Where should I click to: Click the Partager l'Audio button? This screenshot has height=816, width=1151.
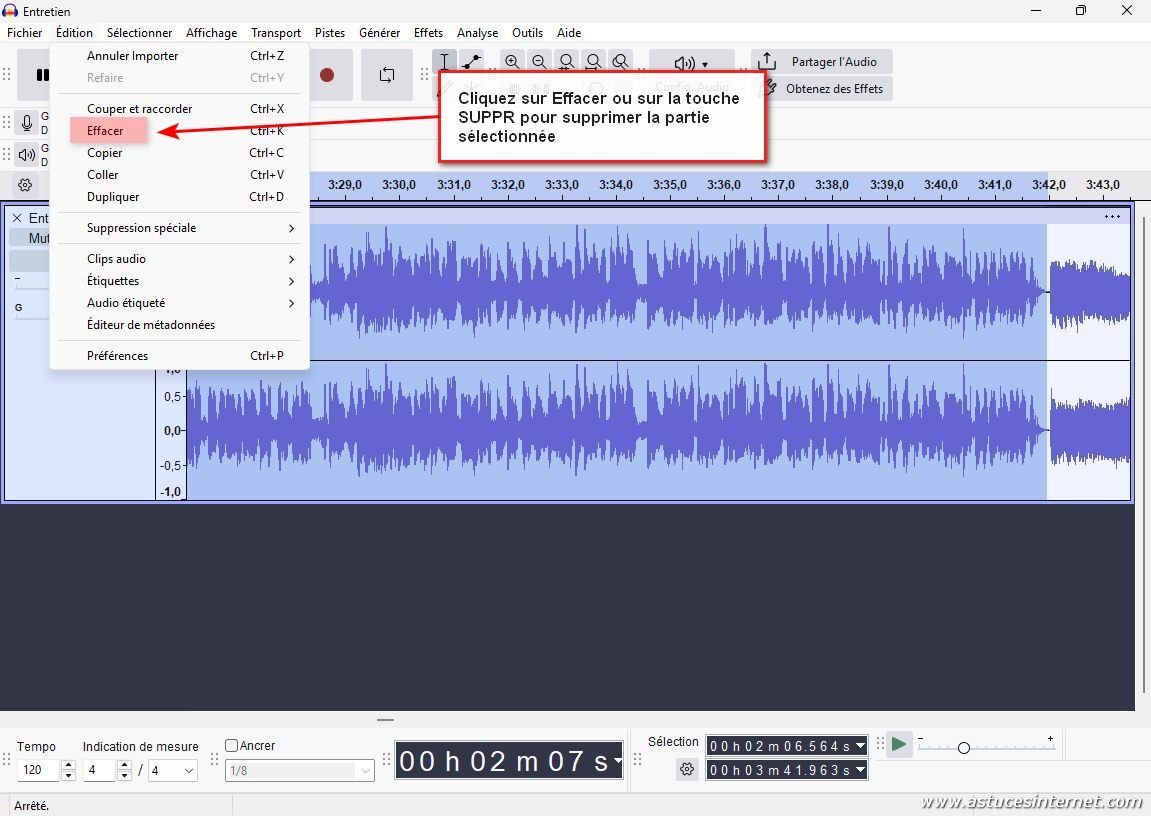click(821, 62)
